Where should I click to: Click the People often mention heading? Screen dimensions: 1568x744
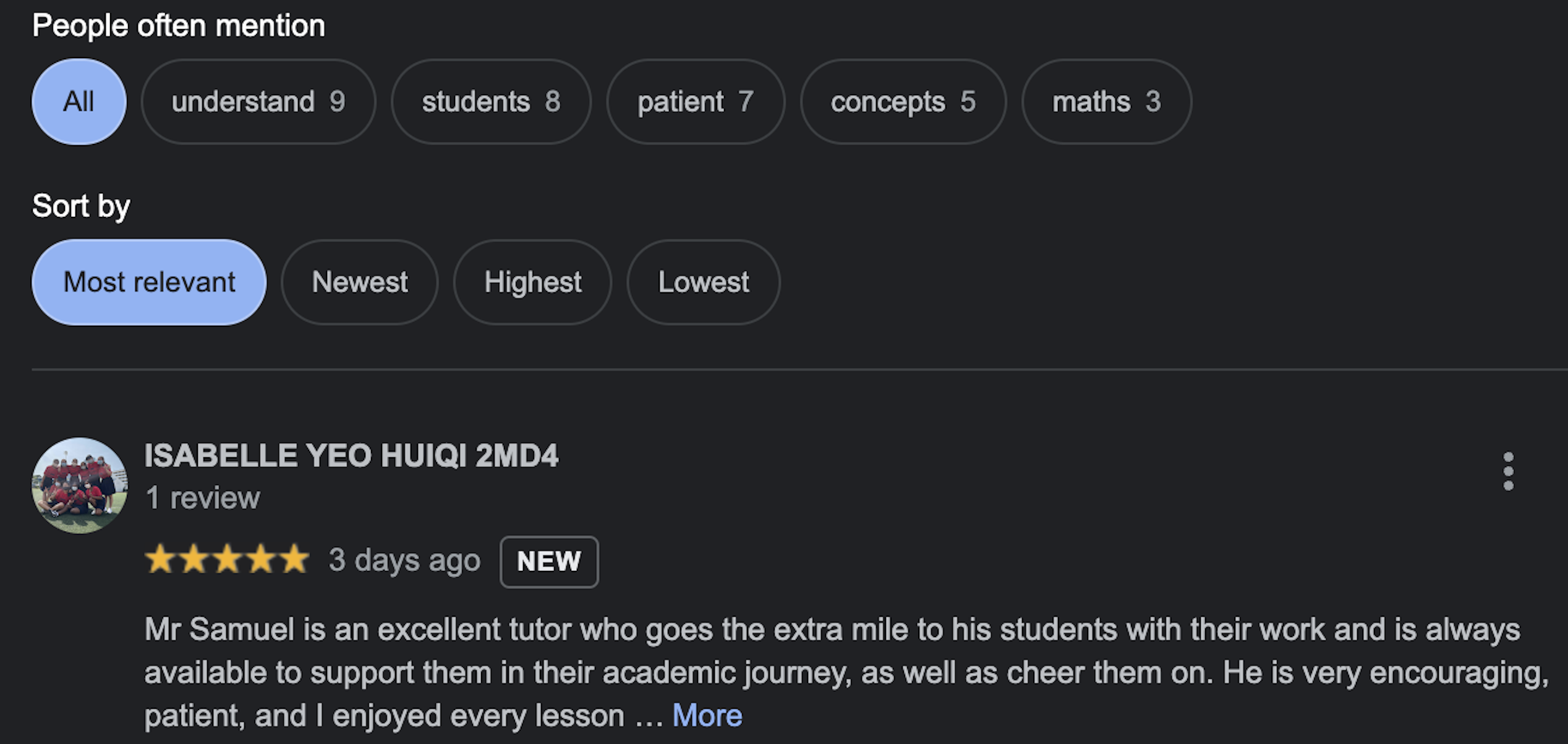click(179, 26)
